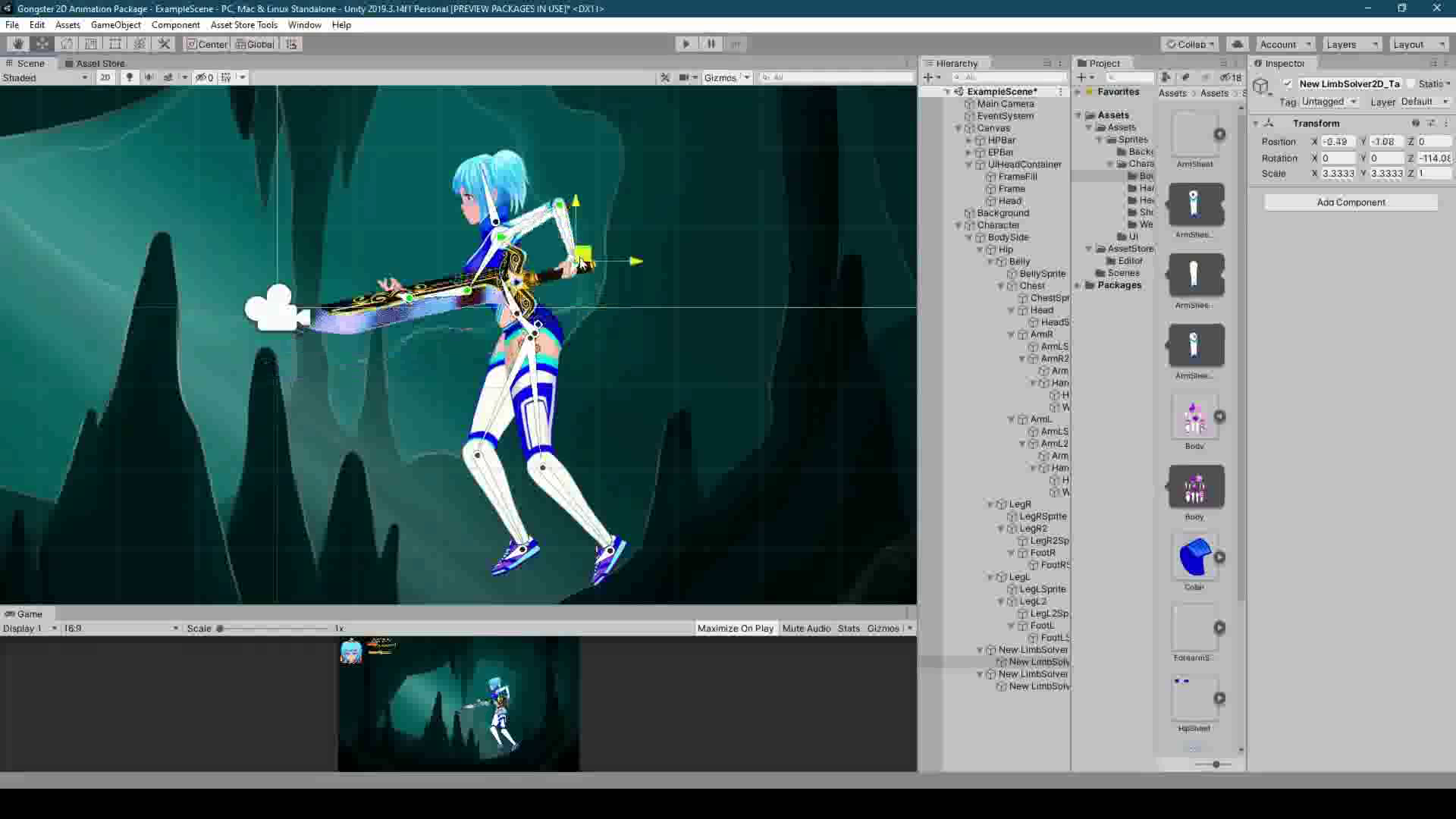Toggle the Static checkbox in Inspector
This screenshot has width=1456, height=819.
point(1411,84)
